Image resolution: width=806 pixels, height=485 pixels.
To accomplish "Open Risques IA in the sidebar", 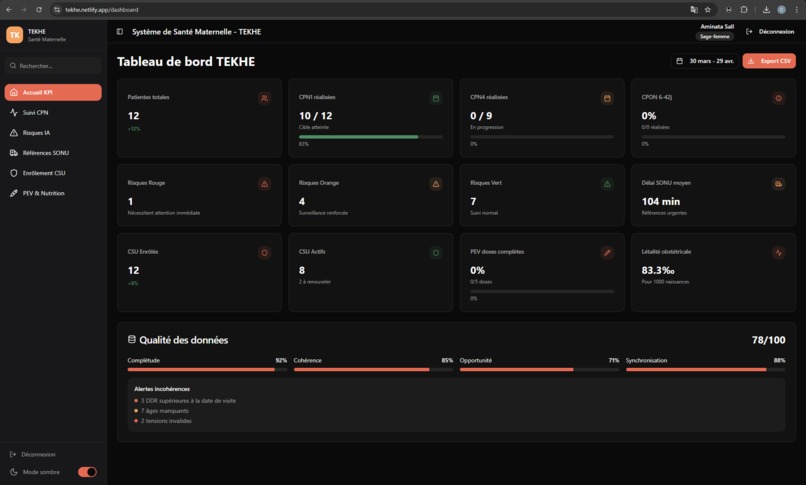I will click(x=53, y=133).
